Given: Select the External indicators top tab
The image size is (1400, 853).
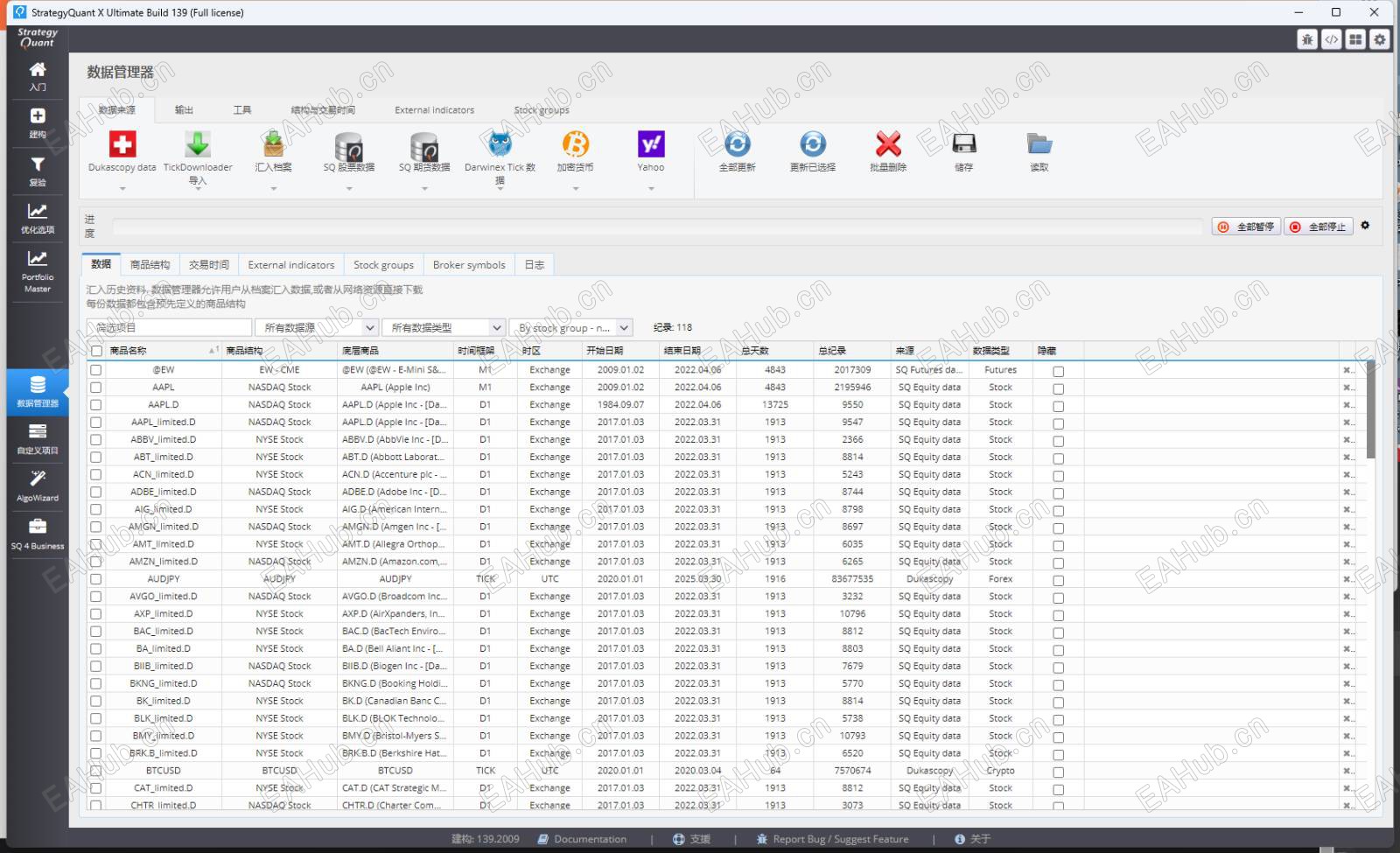Looking at the screenshot, I should click(x=434, y=110).
